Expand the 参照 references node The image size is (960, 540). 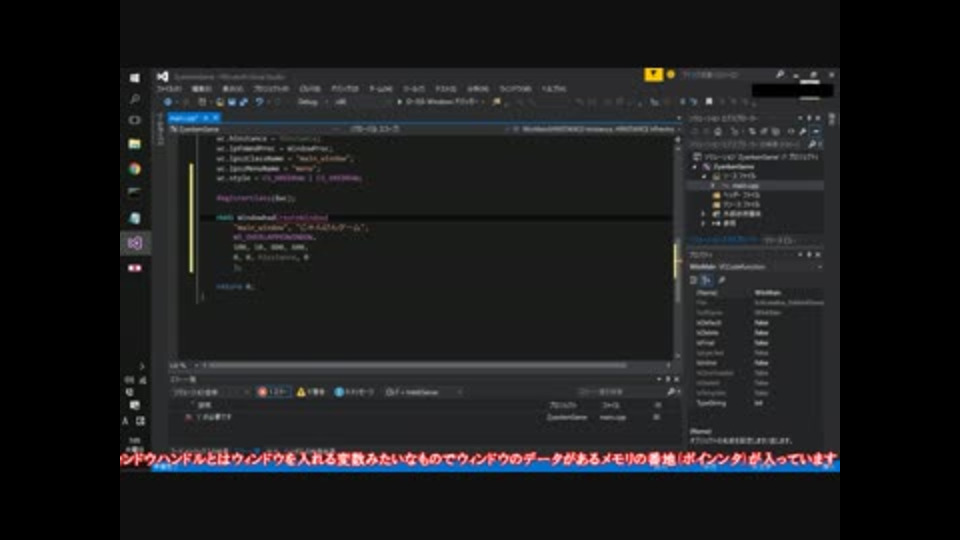[703, 223]
